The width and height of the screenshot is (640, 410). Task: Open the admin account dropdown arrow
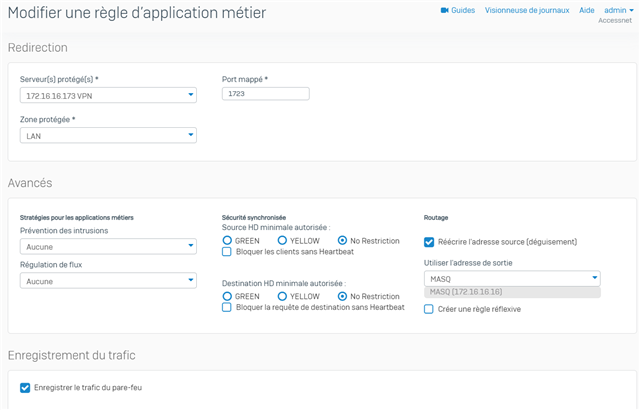[x=631, y=11]
